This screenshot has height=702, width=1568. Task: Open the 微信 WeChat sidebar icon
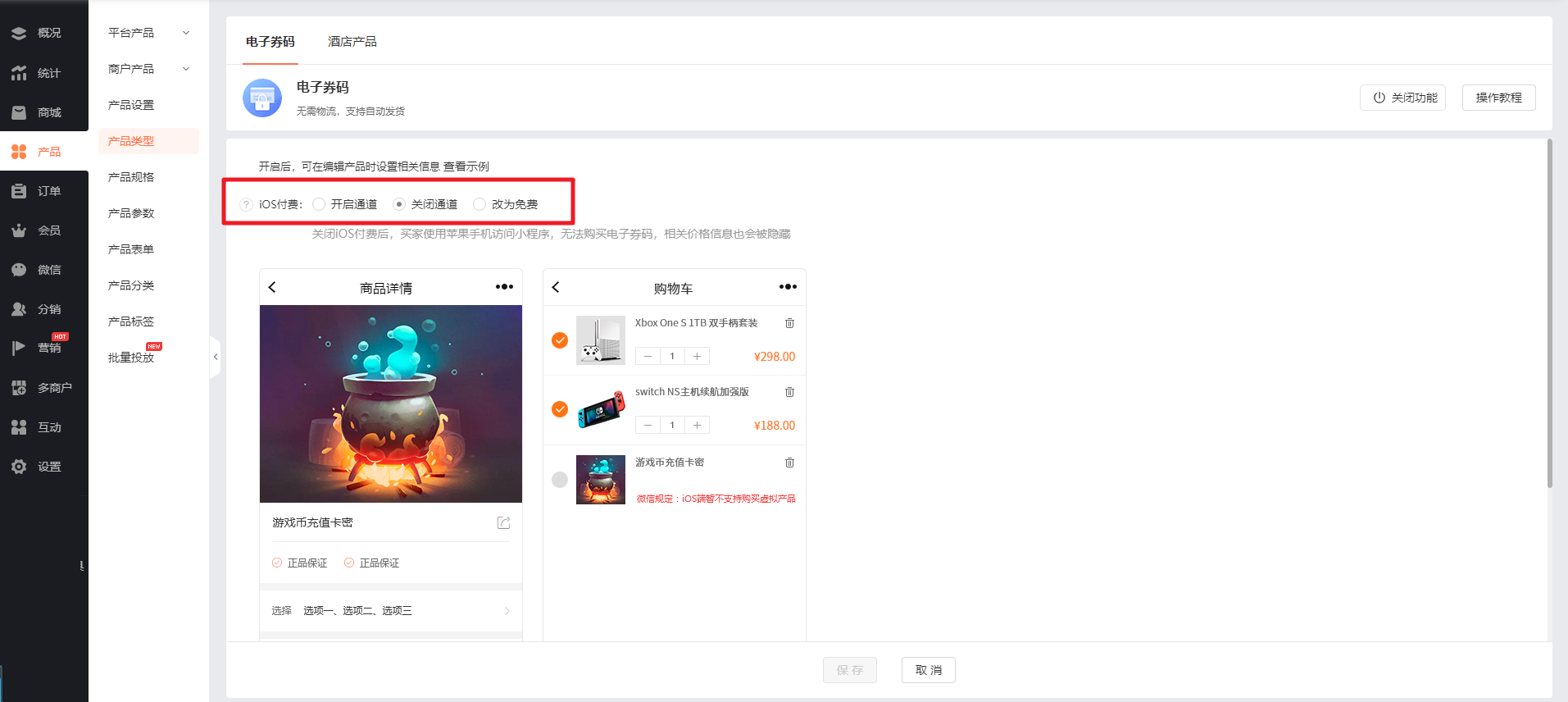(x=19, y=270)
